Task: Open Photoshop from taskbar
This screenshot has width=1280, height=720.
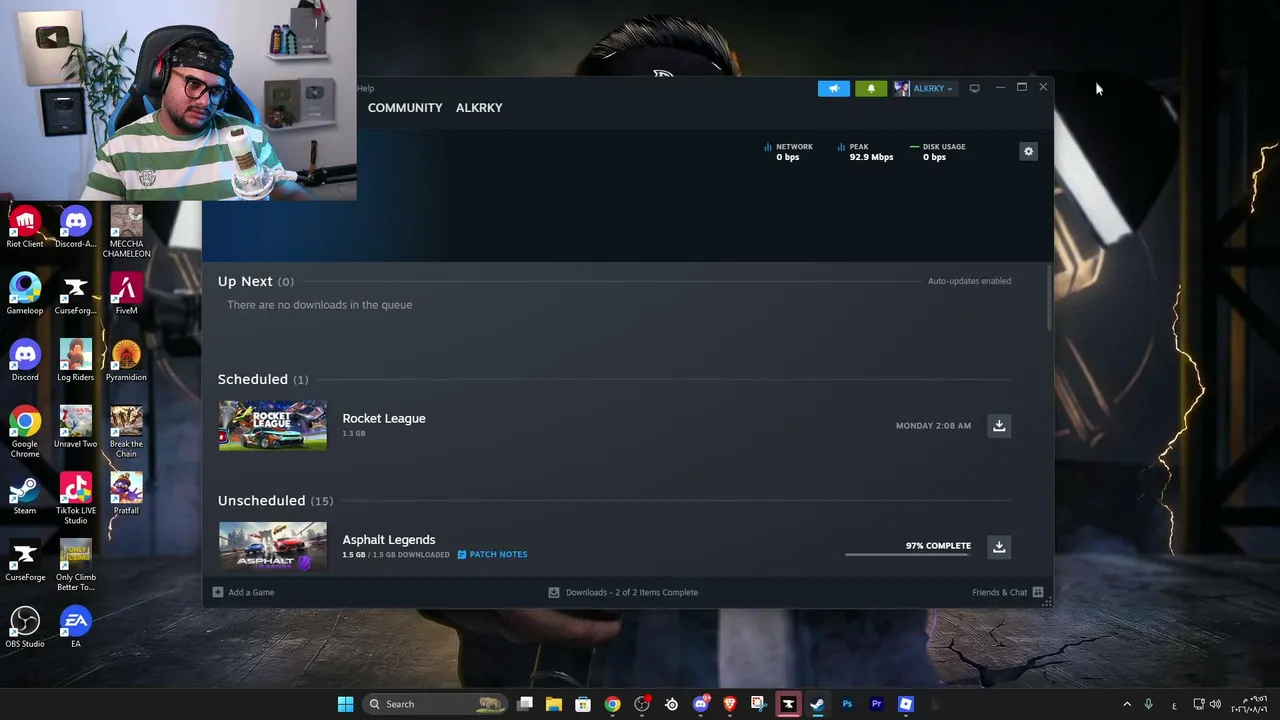Action: [x=847, y=704]
